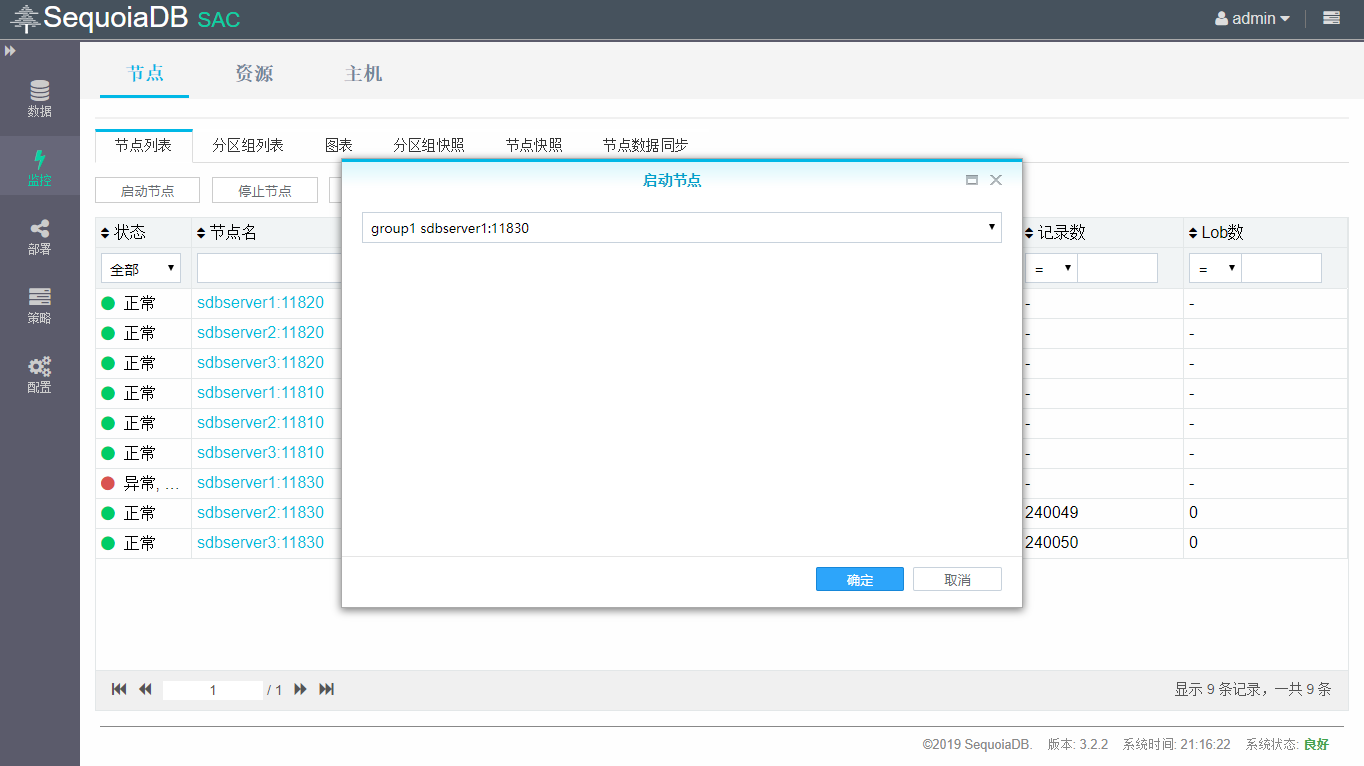
Task: Click the record count 240050
Action: click(1051, 542)
